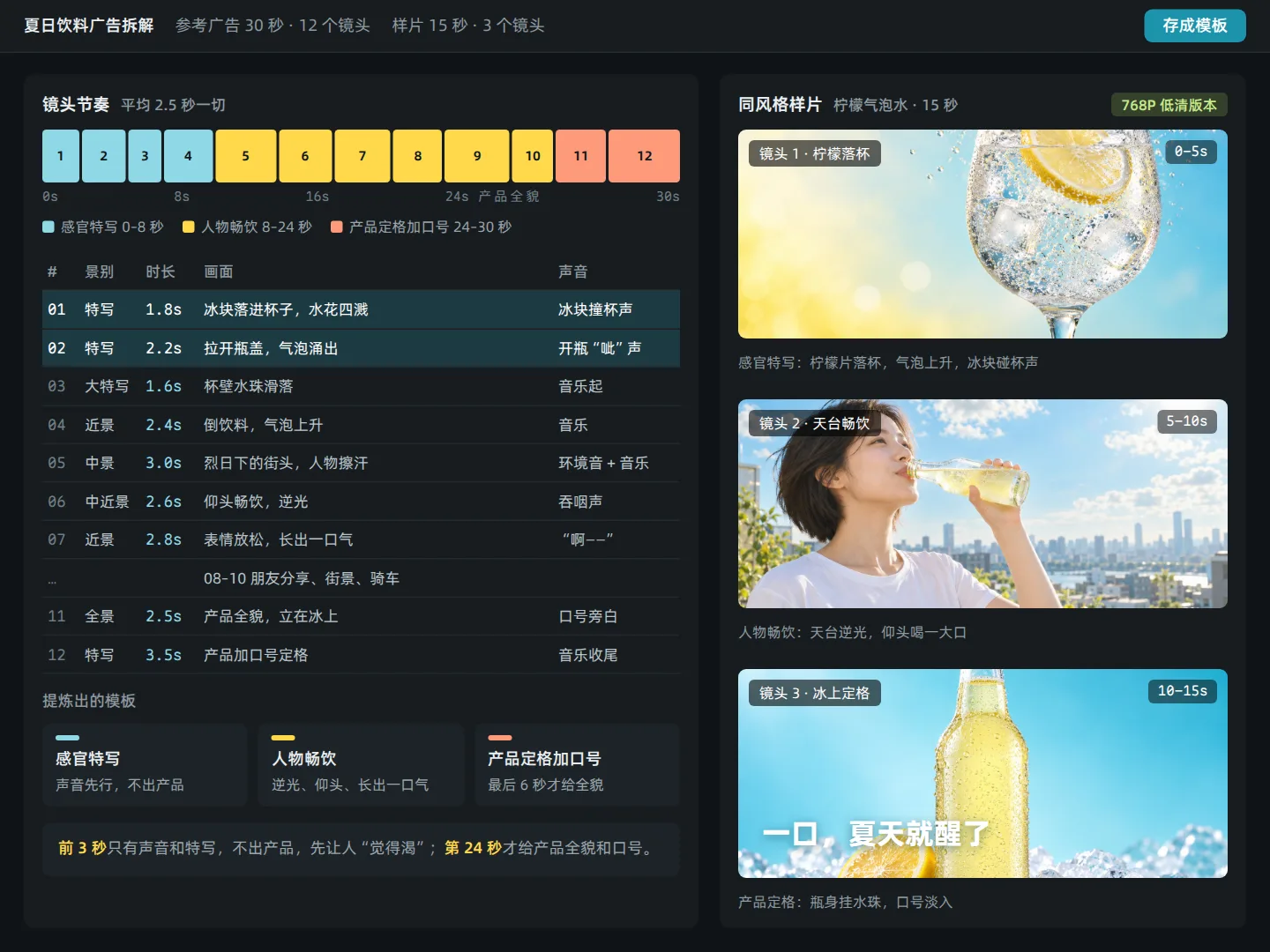Select table row 11 产品全貌，立在冰上
This screenshot has height=952, width=1270.
(x=361, y=616)
